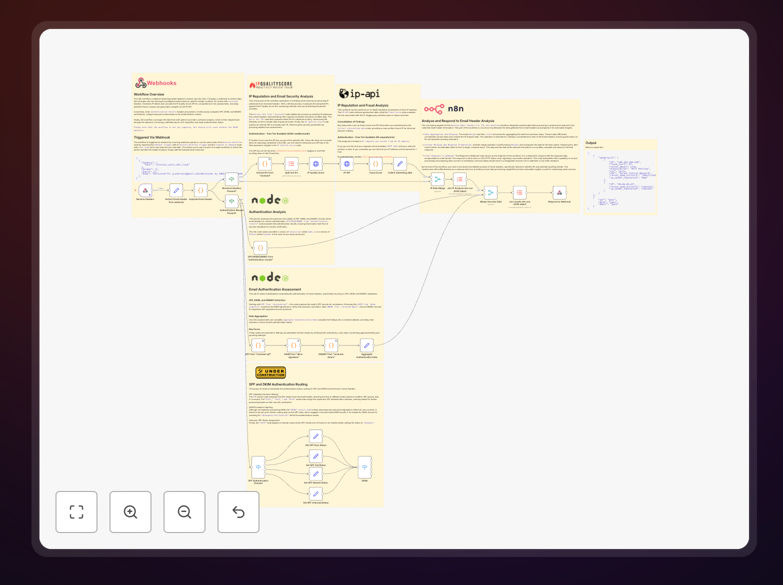Screen dimensions: 783x585
Task: Select the Aggregate Authentication Data edit node
Action: (x=367, y=345)
